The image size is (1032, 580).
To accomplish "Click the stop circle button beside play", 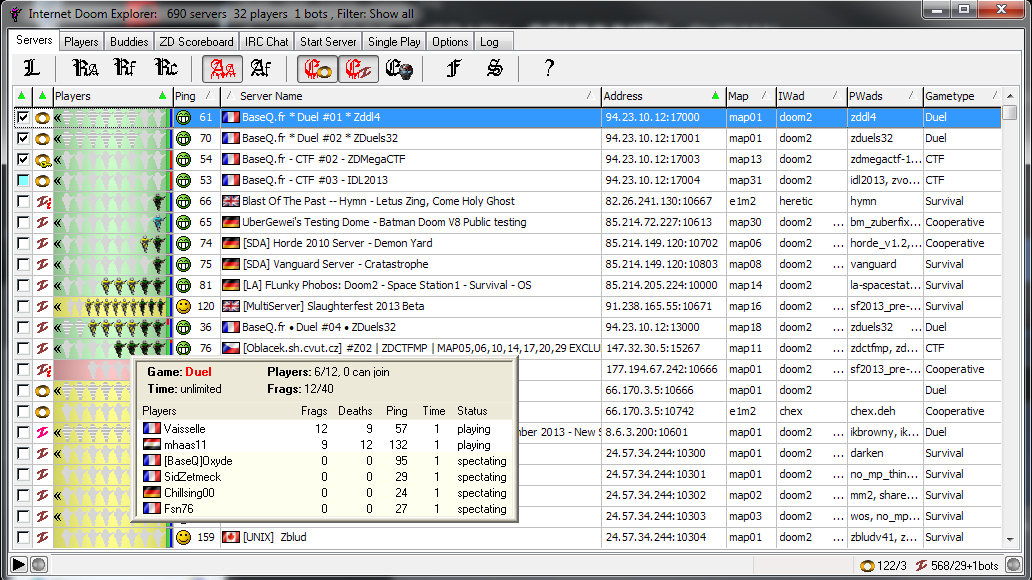I will click(x=39, y=565).
